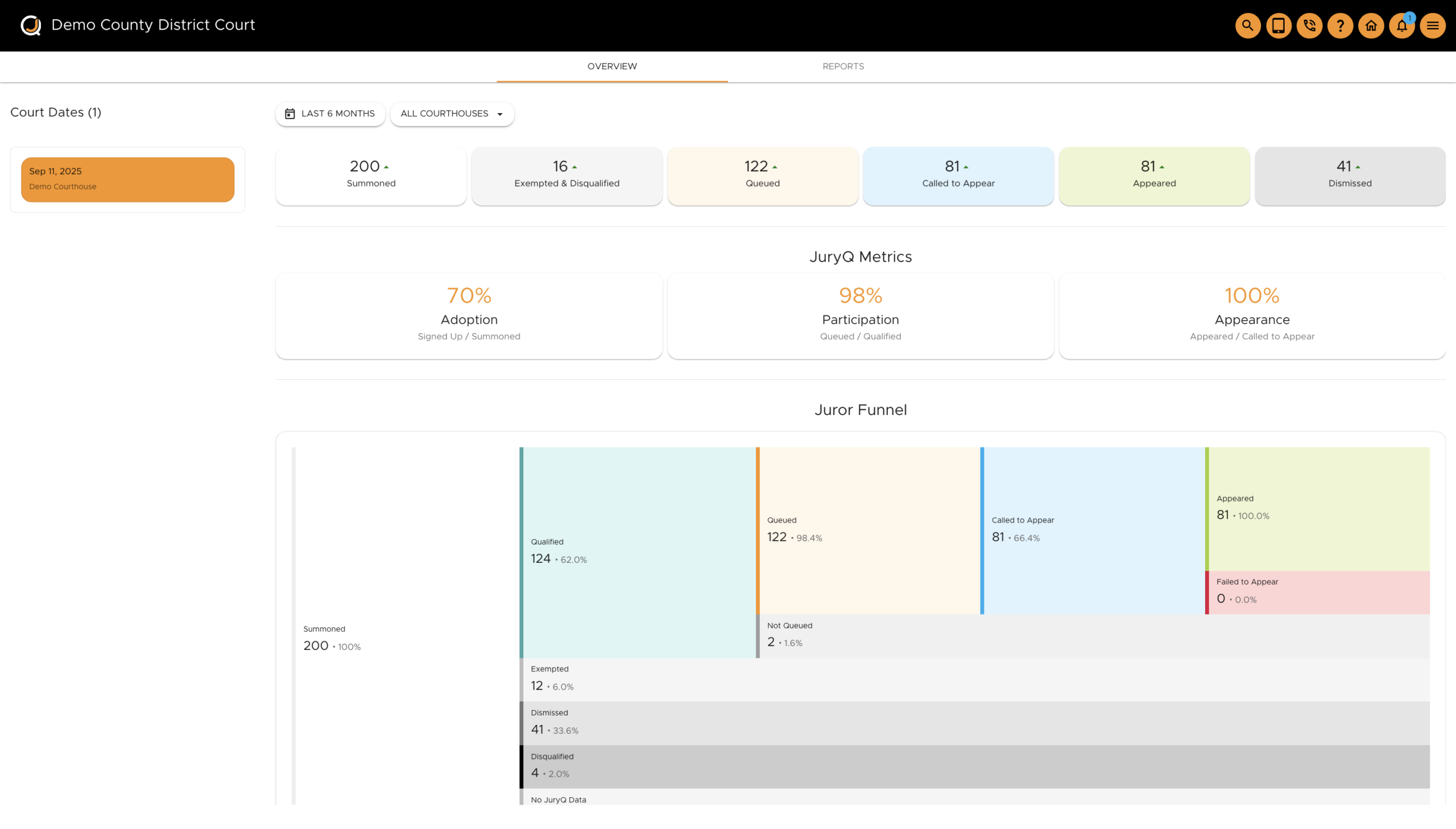The height and width of the screenshot is (829, 1456).
Task: Click the JuryQ logo icon
Action: coord(31,25)
